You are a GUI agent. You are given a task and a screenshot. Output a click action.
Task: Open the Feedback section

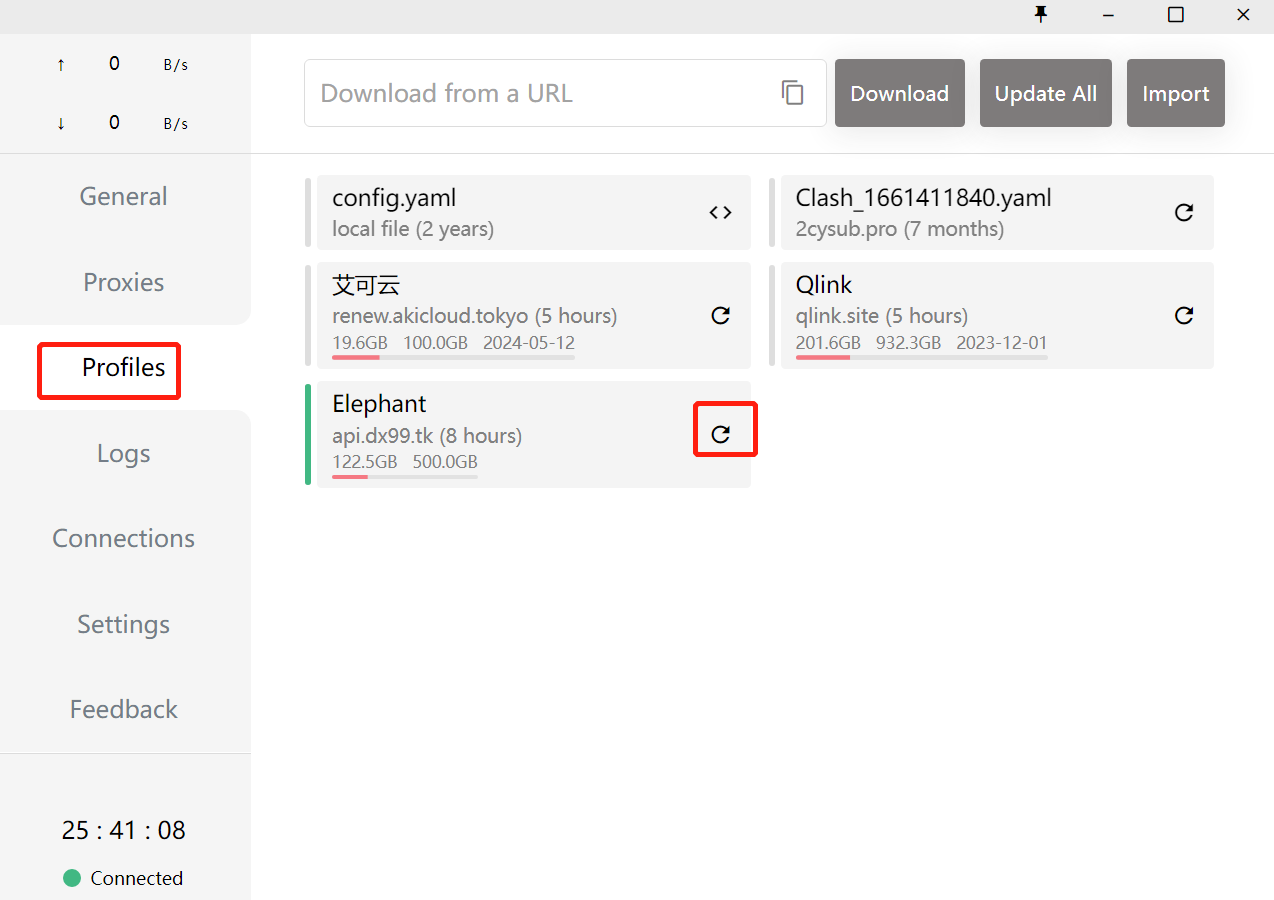[x=124, y=709]
